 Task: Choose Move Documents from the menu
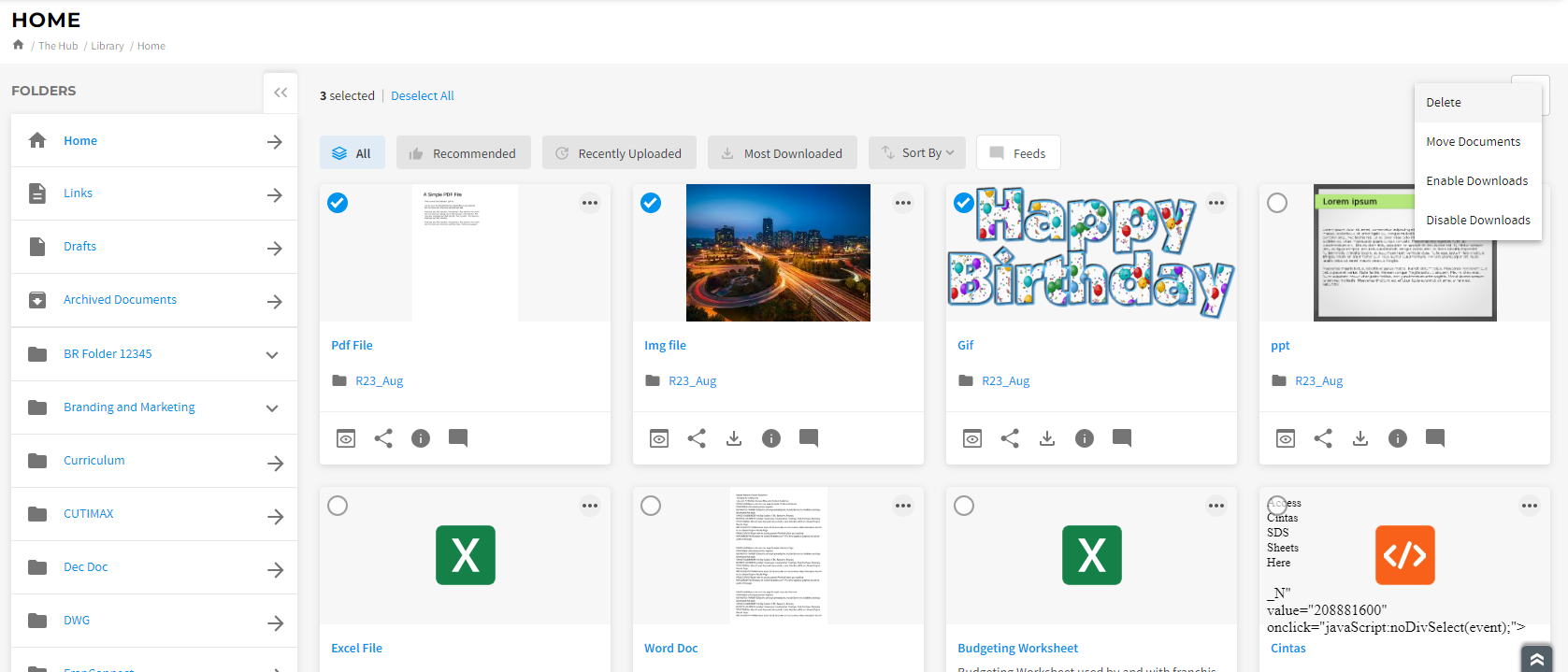point(1473,142)
